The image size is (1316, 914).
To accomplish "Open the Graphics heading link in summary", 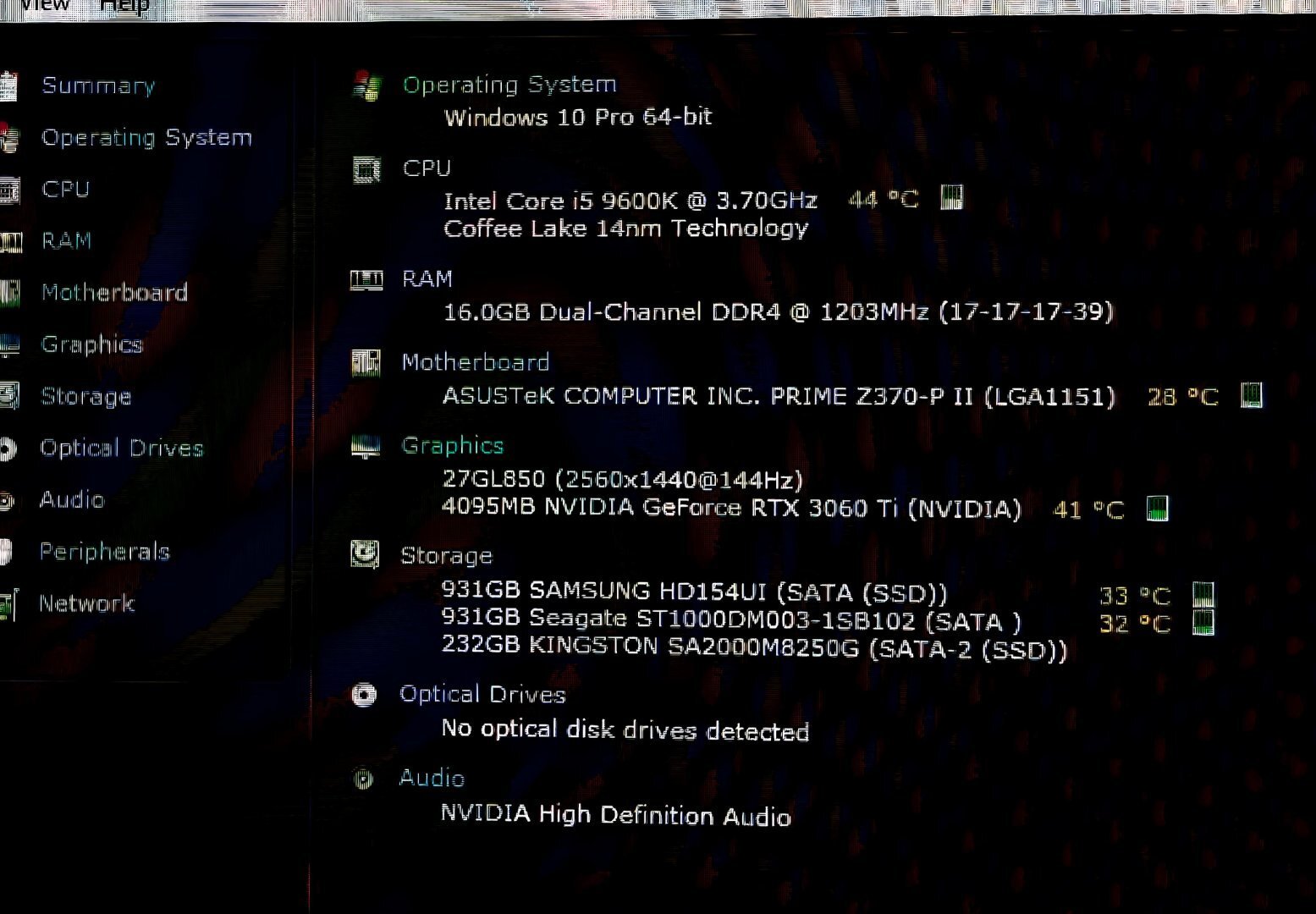I will tap(453, 445).
